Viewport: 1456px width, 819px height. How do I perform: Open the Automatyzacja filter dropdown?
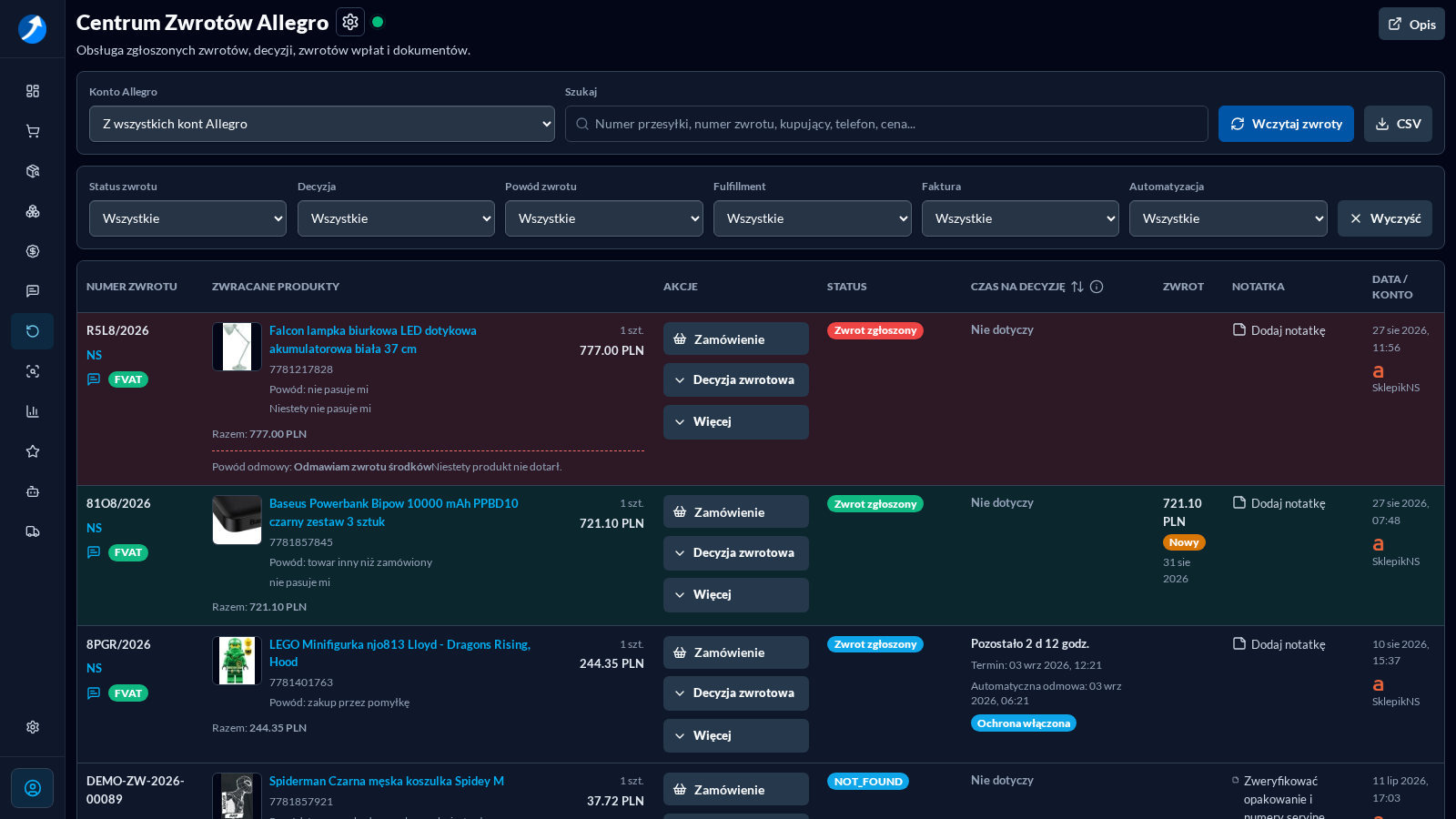tap(1228, 218)
